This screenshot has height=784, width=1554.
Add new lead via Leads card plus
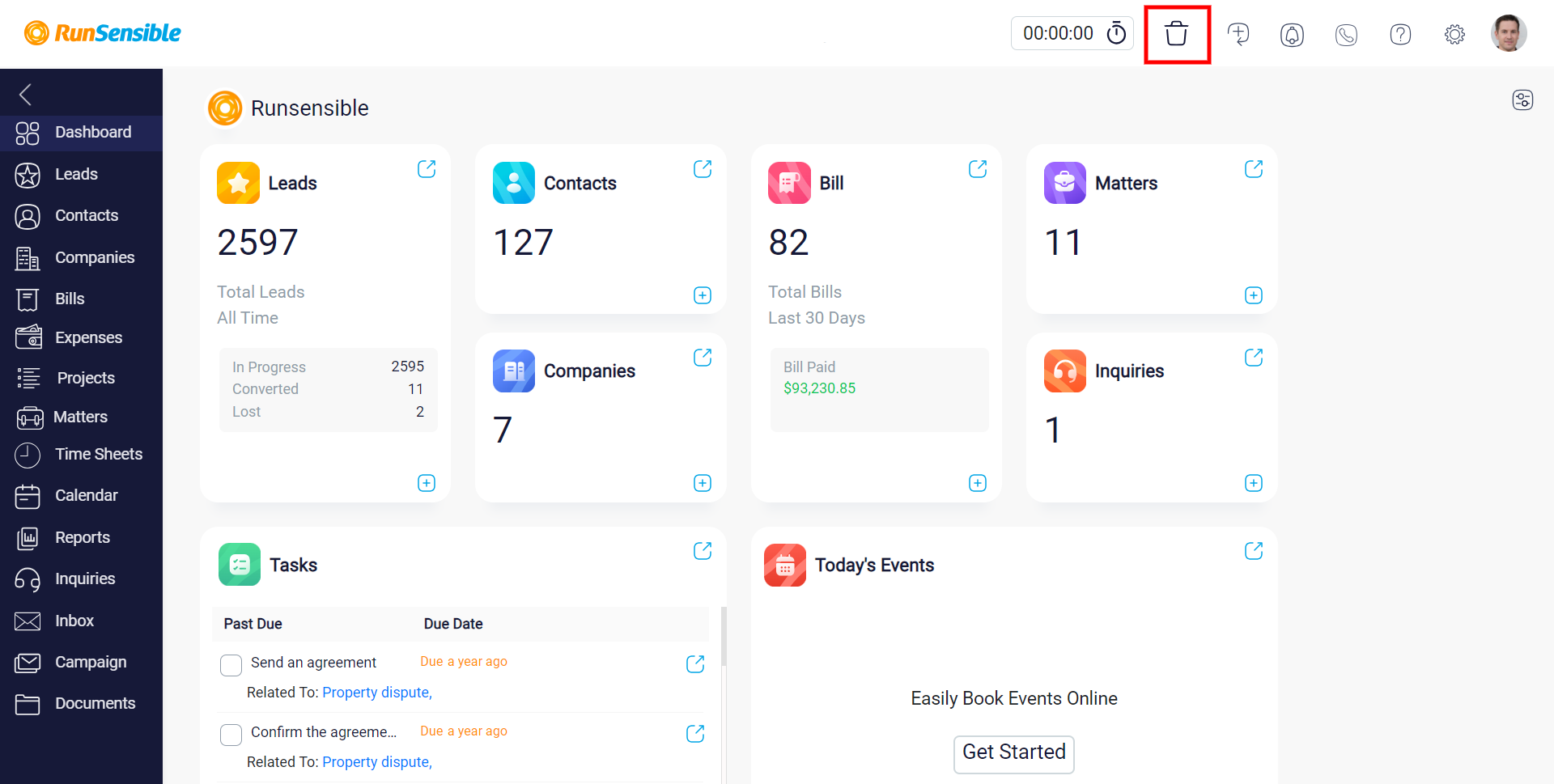coord(427,483)
